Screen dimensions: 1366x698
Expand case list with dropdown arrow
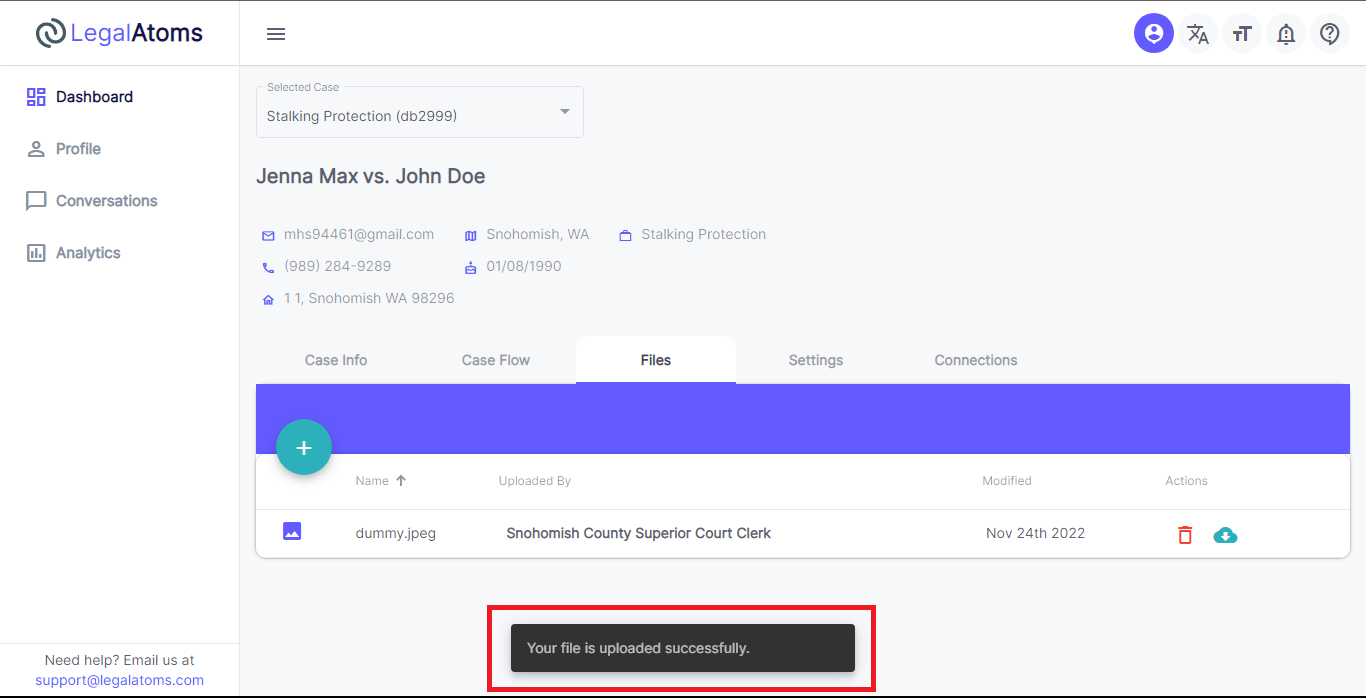565,111
